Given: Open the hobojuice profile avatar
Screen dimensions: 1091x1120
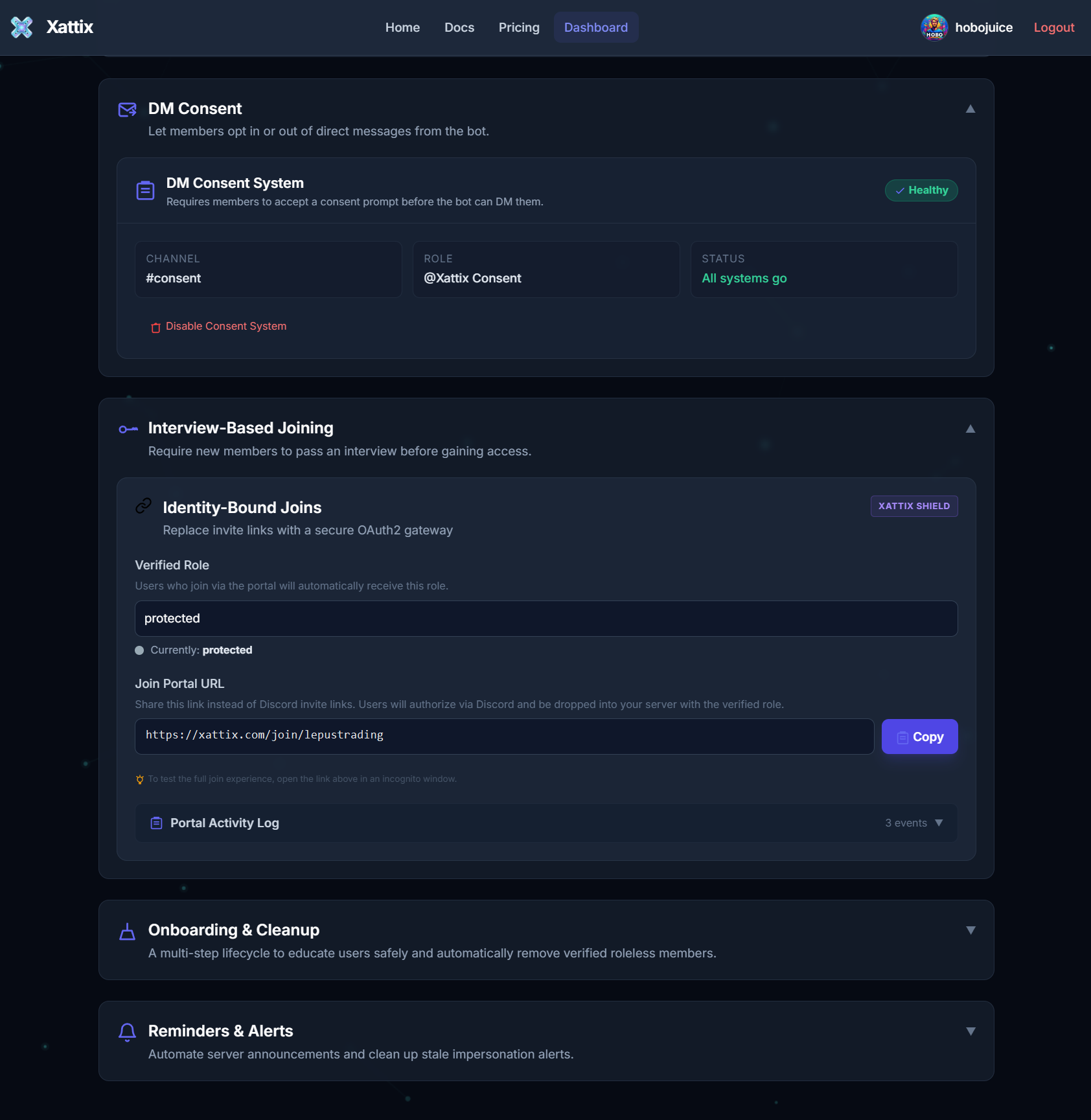Looking at the screenshot, I should pos(934,27).
